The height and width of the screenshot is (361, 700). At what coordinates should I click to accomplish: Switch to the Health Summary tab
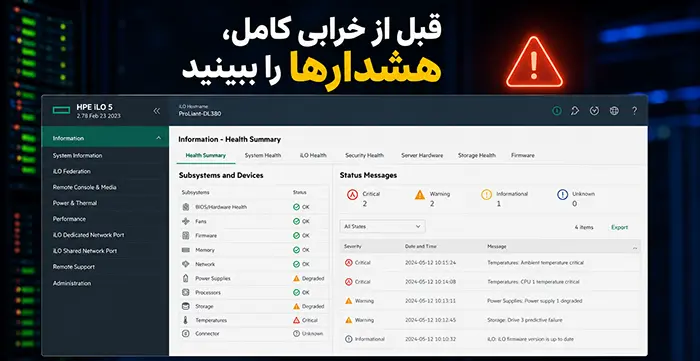[206, 155]
